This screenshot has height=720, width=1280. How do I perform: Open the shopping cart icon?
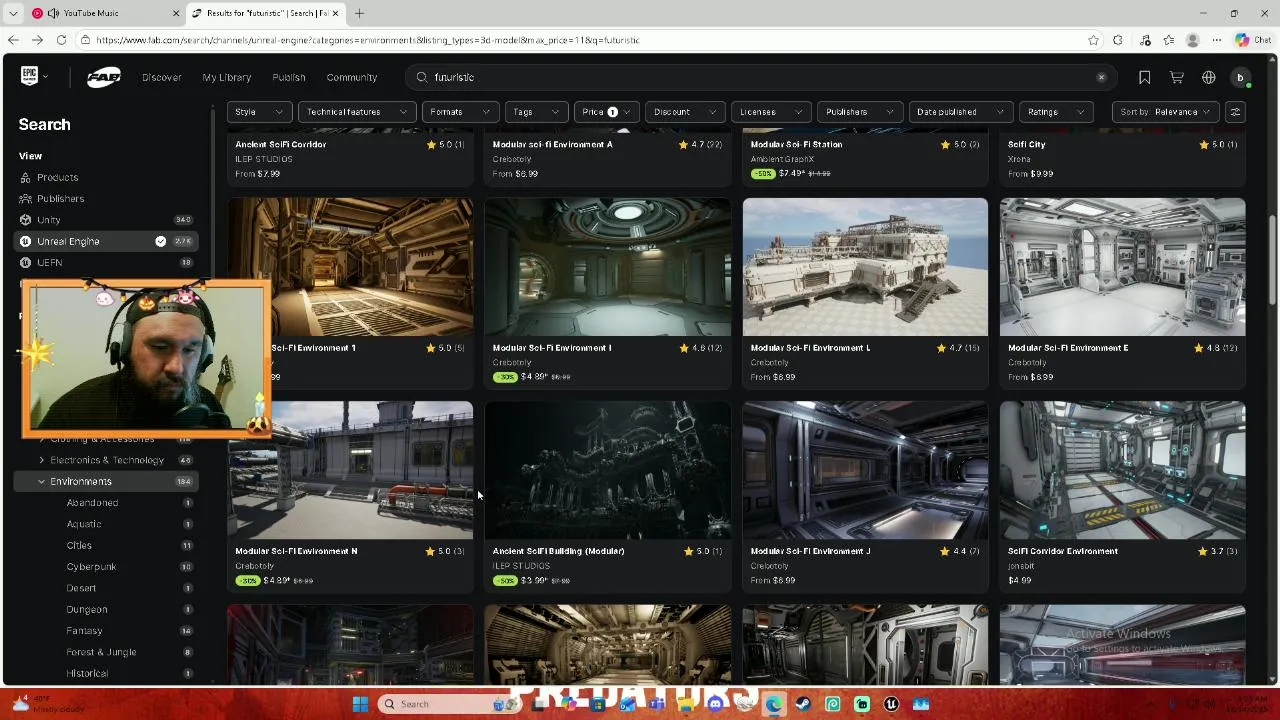coord(1177,77)
